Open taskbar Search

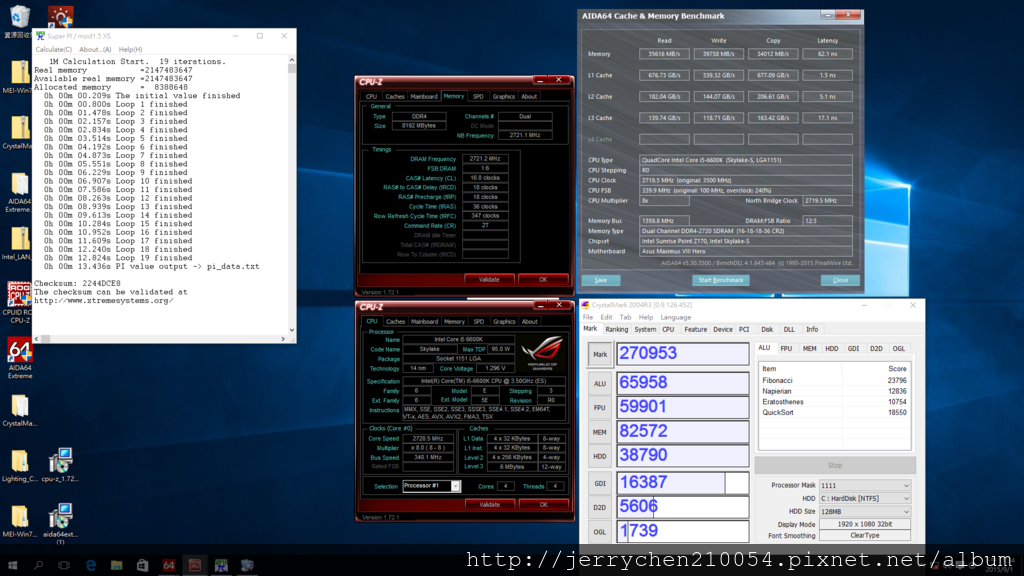(x=39, y=565)
